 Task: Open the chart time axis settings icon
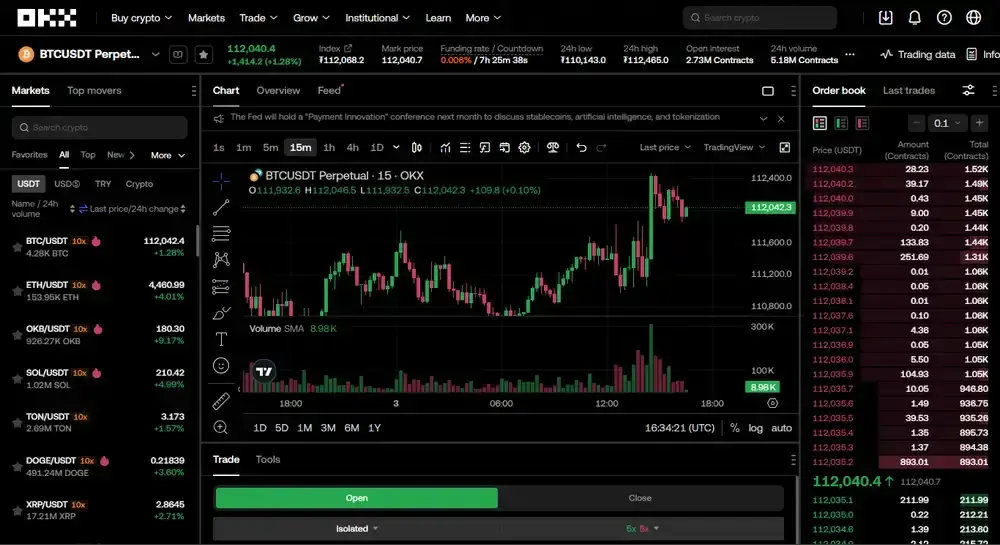tap(772, 403)
